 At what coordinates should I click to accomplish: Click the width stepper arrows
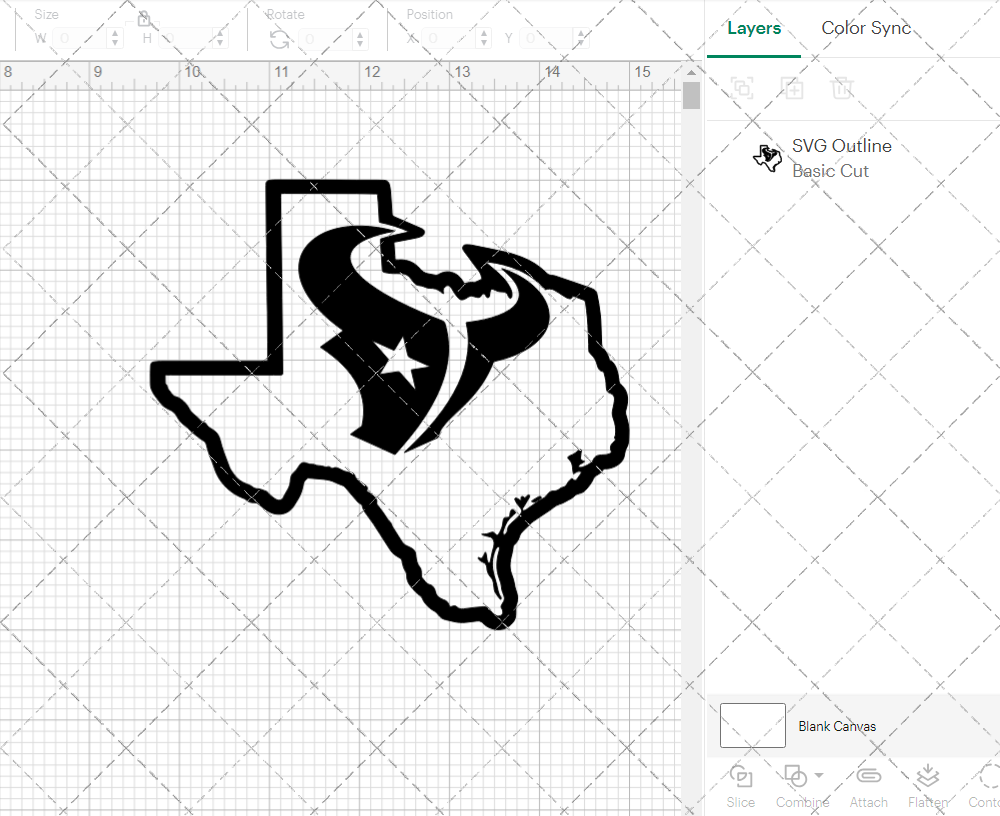pos(115,38)
